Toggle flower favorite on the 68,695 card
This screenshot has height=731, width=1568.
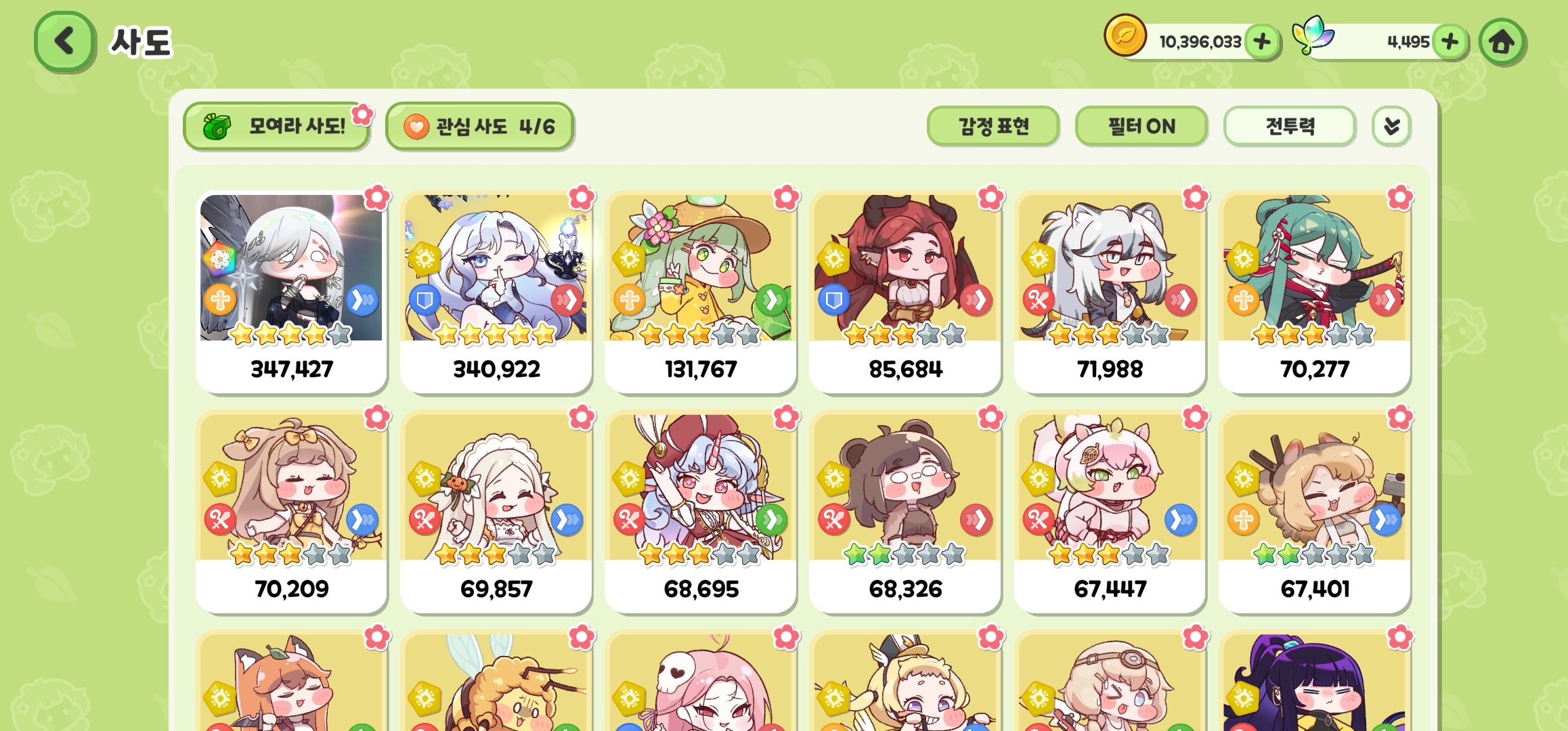[786, 418]
